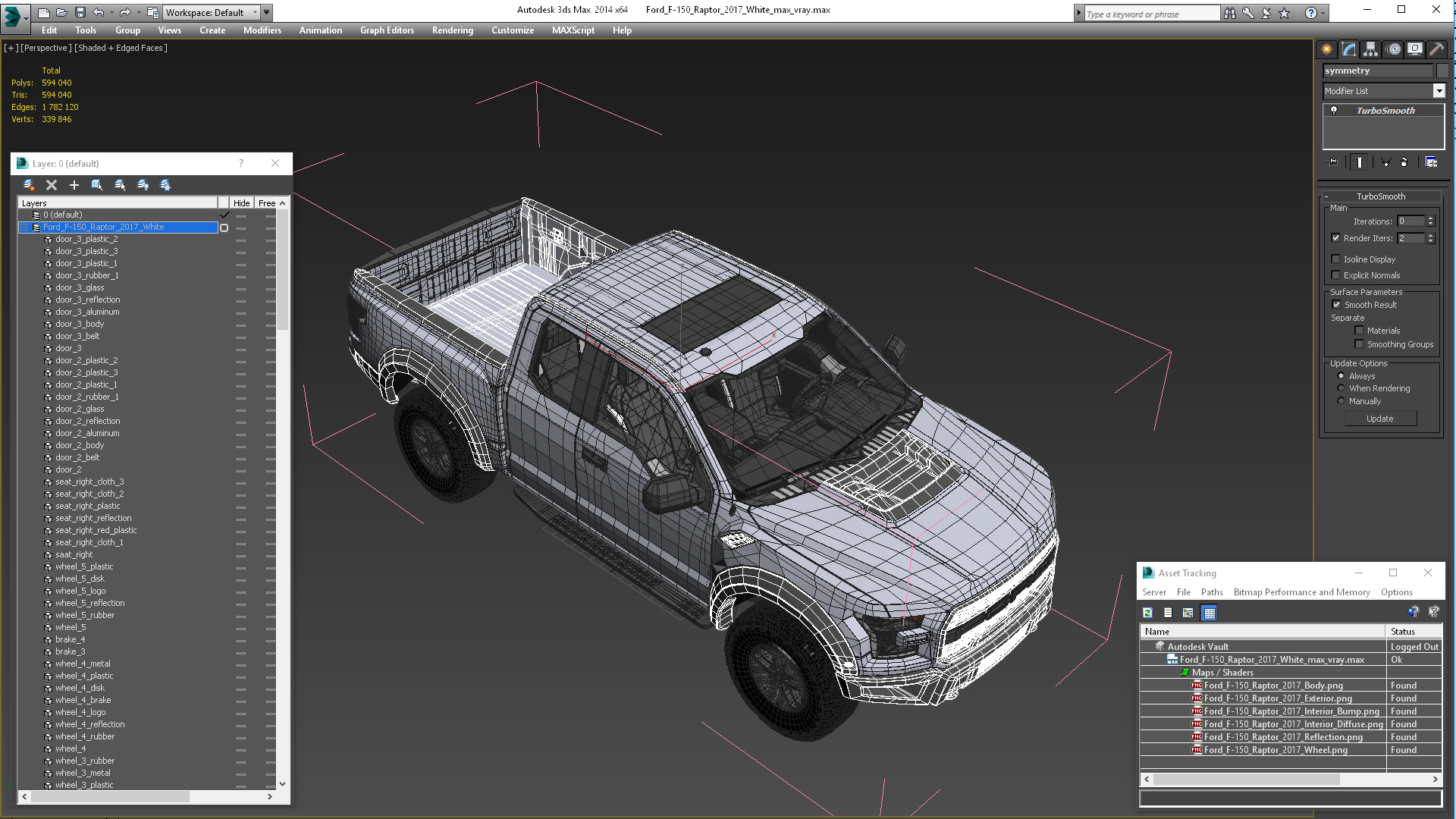Remove modifier from the stack trash icon
The height and width of the screenshot is (819, 1456).
coord(1404,162)
